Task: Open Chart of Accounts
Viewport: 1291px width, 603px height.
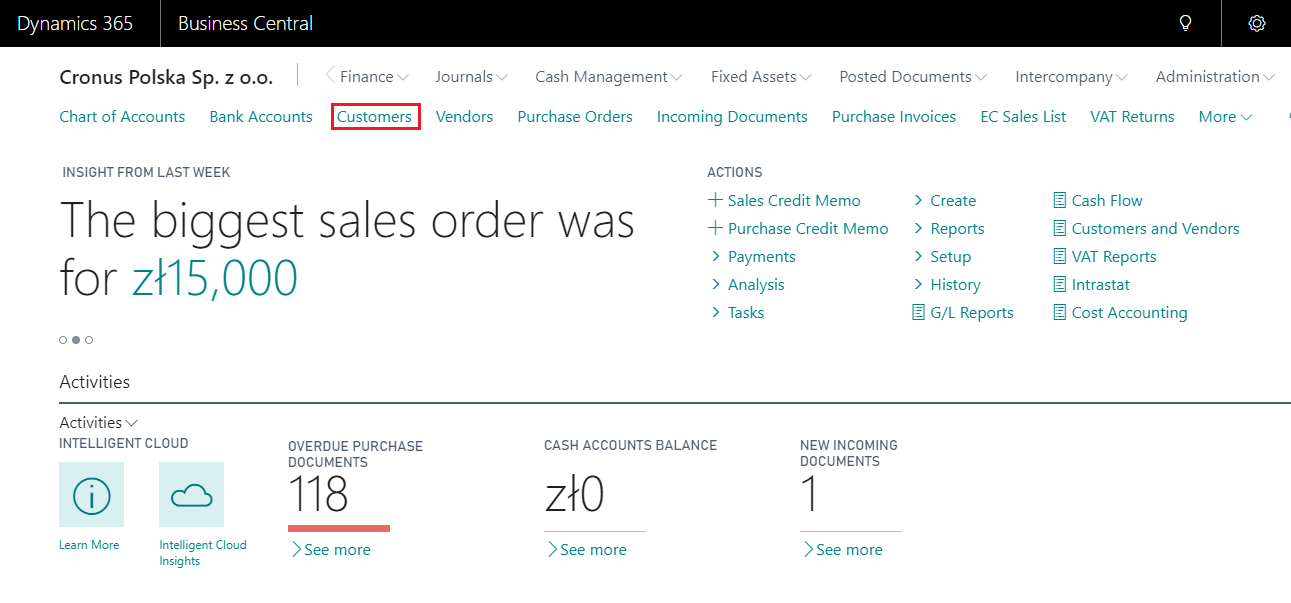Action: coord(122,116)
